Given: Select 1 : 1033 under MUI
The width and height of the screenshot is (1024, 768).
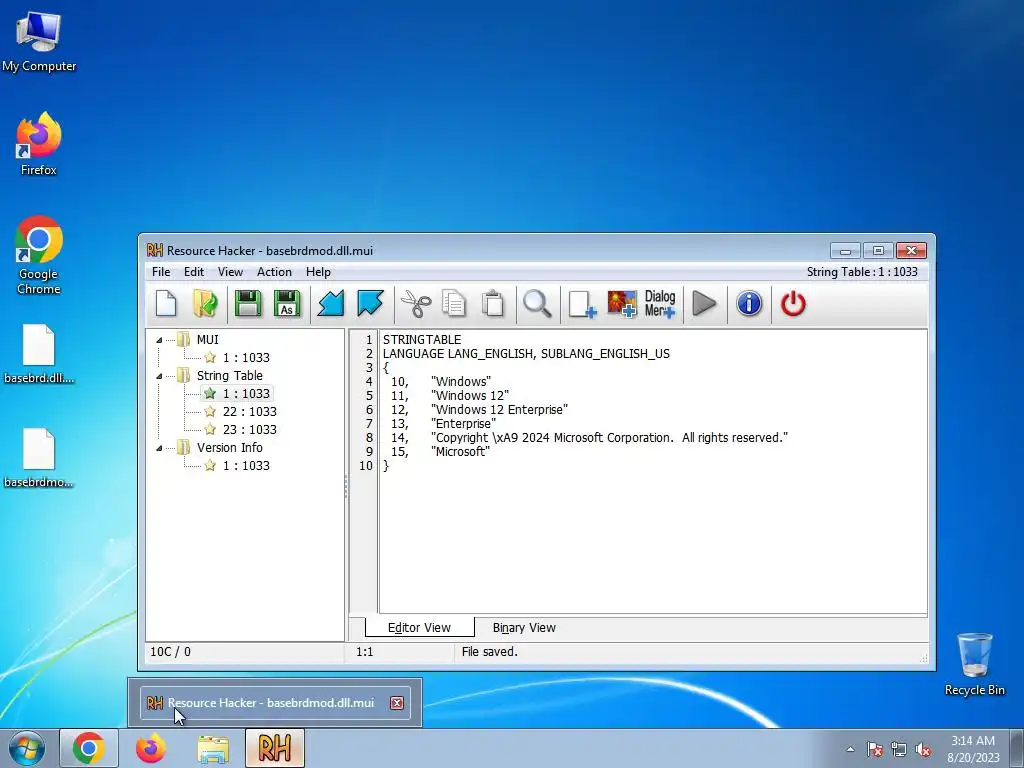Looking at the screenshot, I should click(246, 357).
